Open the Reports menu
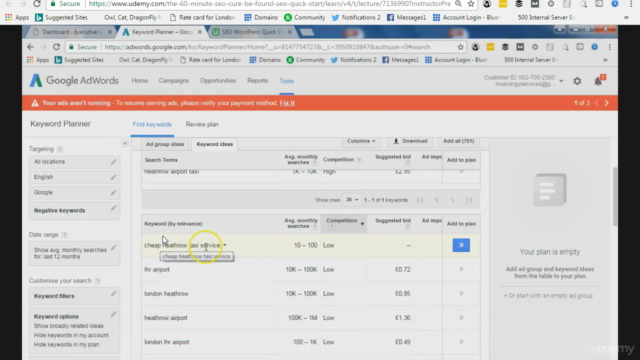 click(x=258, y=81)
